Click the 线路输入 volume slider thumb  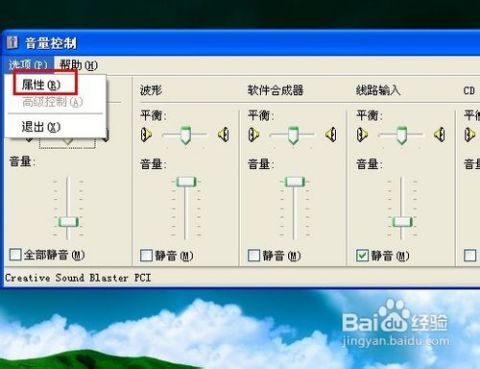(x=402, y=222)
